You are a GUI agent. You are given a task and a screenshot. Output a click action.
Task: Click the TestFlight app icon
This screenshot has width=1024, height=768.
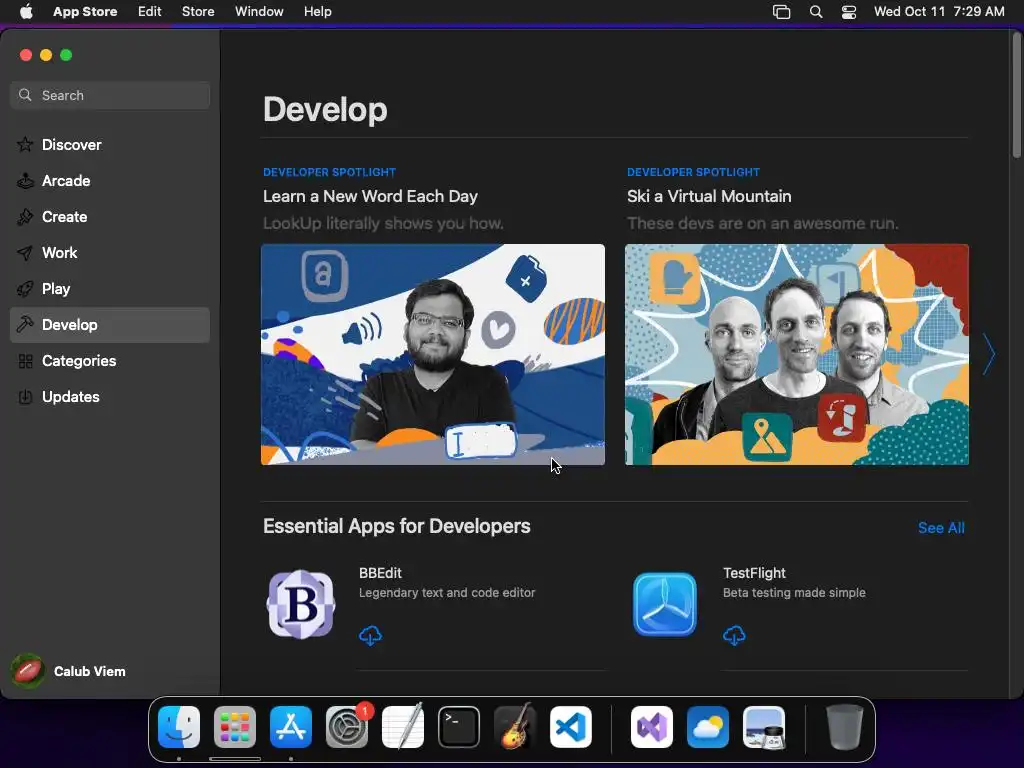(665, 604)
